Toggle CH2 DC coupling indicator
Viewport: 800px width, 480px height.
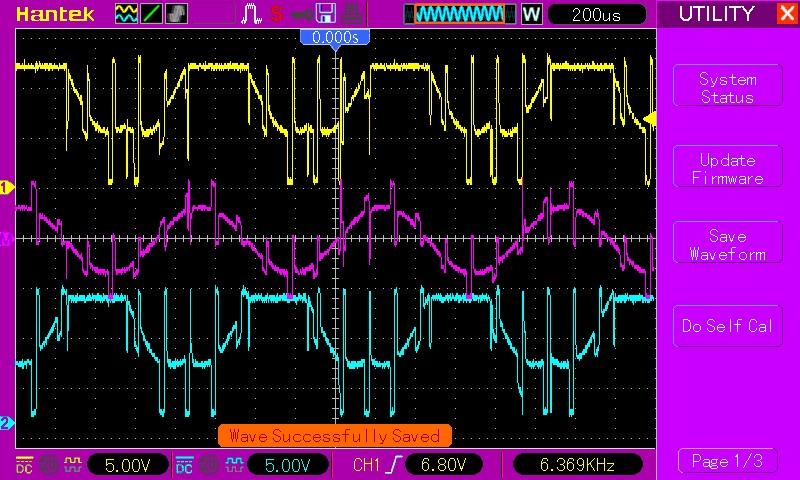[184, 464]
